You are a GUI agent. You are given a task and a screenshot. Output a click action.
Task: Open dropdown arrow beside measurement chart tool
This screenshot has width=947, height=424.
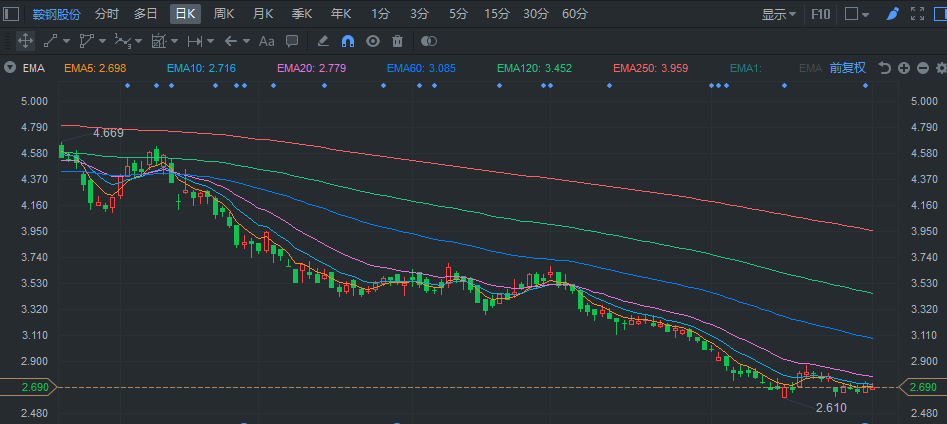[x=175, y=41]
